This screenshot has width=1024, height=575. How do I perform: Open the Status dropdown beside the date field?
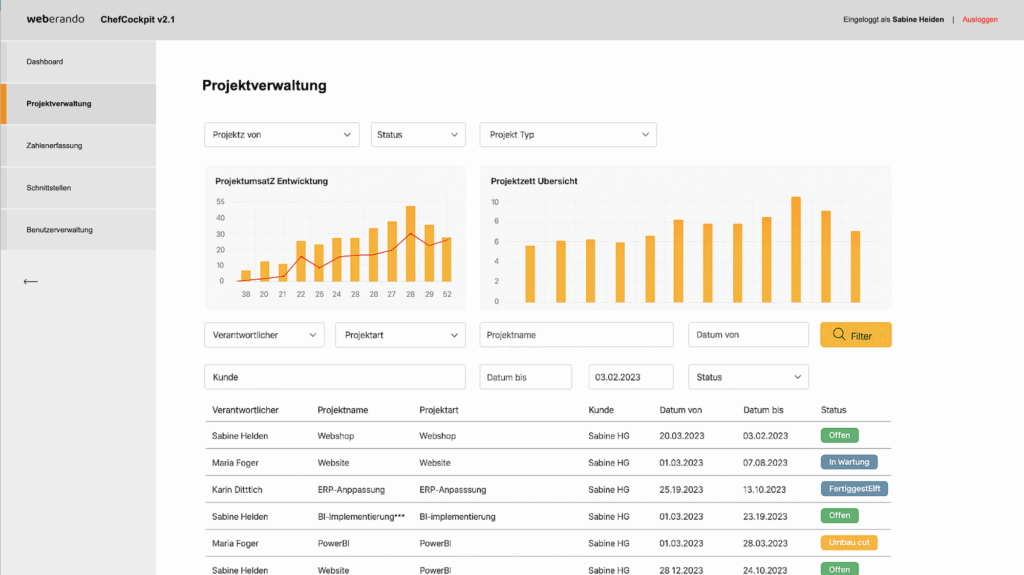[748, 377]
